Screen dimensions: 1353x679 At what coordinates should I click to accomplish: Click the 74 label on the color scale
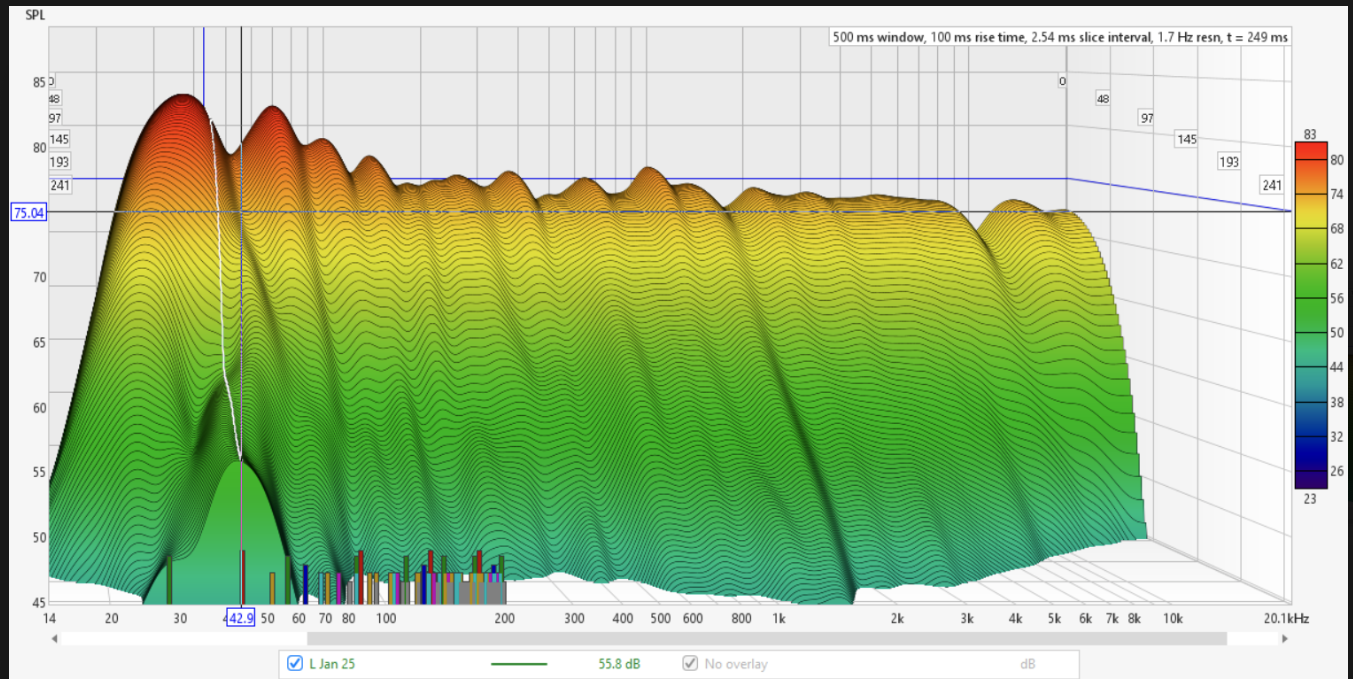(1336, 195)
